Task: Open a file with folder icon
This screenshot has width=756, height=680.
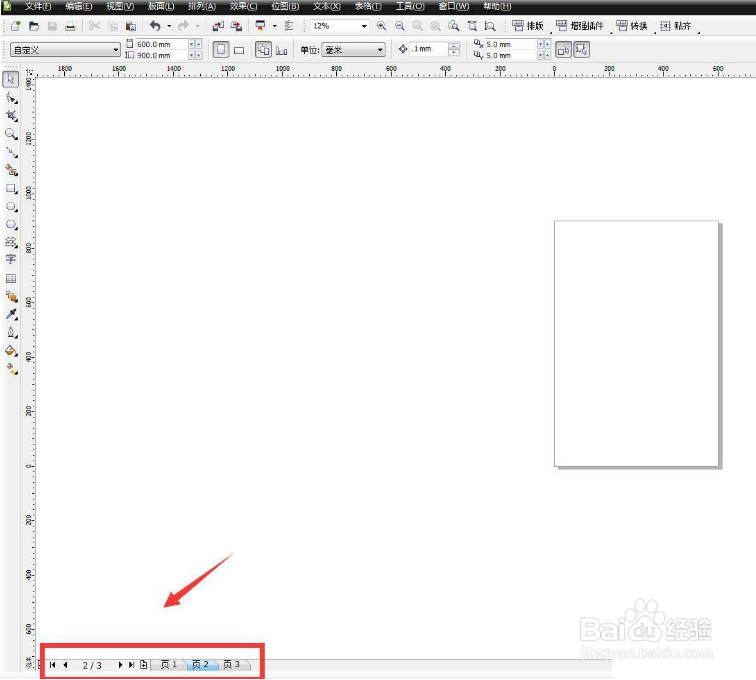Action: pyautogui.click(x=34, y=26)
